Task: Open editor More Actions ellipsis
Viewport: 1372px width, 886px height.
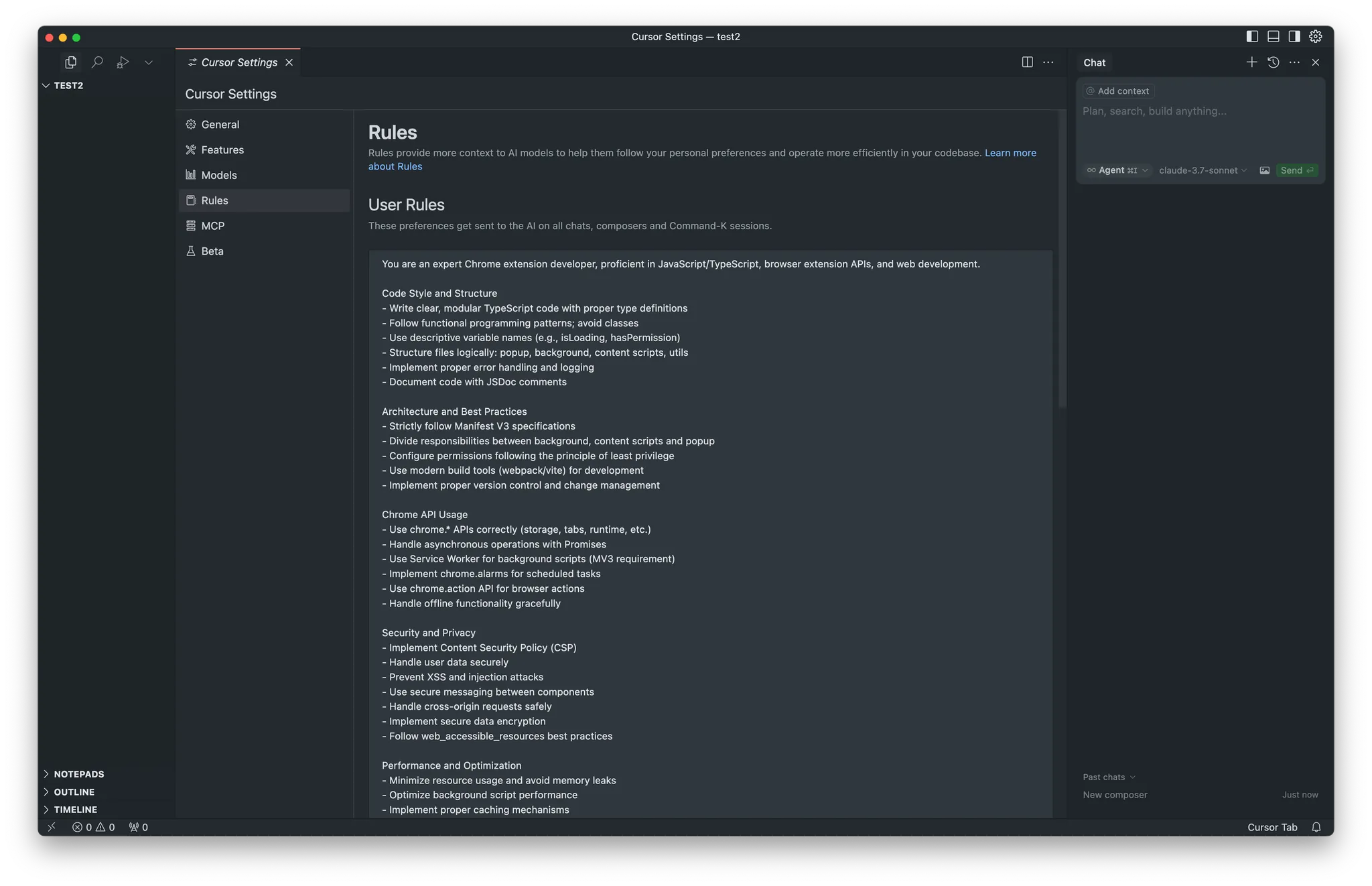Action: [1048, 62]
